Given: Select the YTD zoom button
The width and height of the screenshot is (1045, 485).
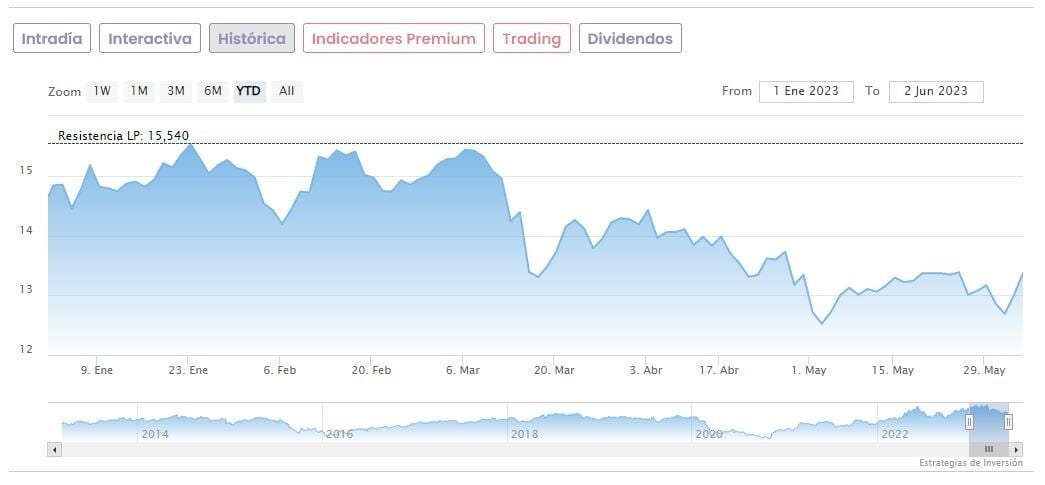Looking at the screenshot, I should pos(248,91).
